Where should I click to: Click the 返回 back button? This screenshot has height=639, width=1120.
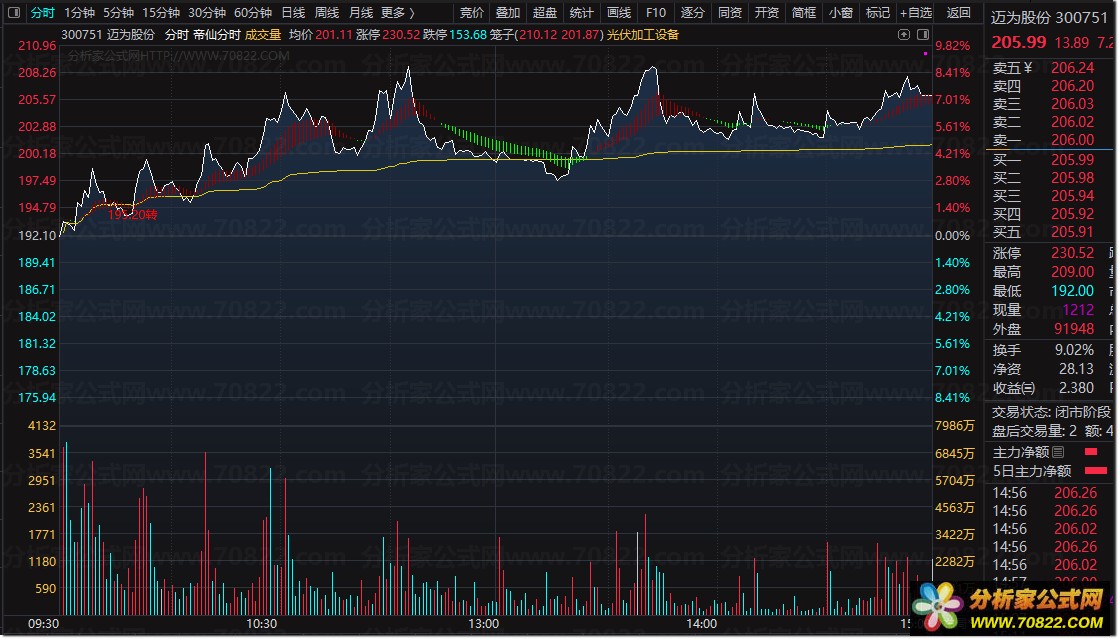pyautogui.click(x=958, y=13)
